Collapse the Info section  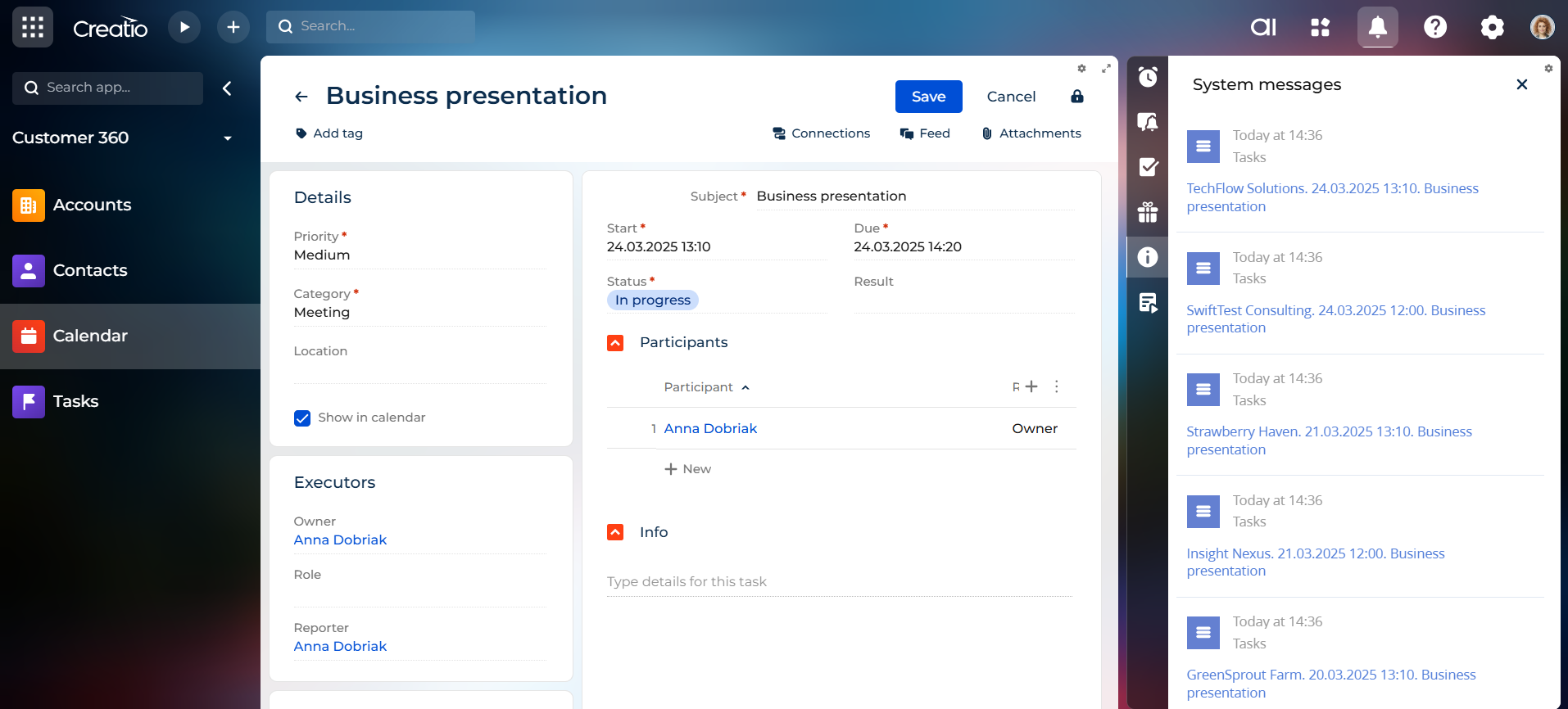(615, 532)
